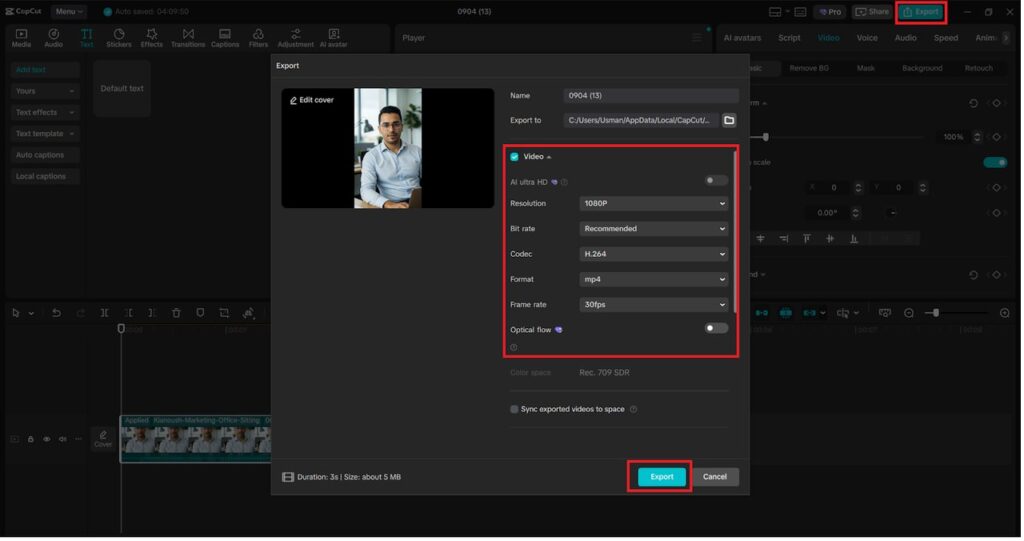Enable the AI ultra HD toggle
The height and width of the screenshot is (541, 1024).
click(716, 181)
